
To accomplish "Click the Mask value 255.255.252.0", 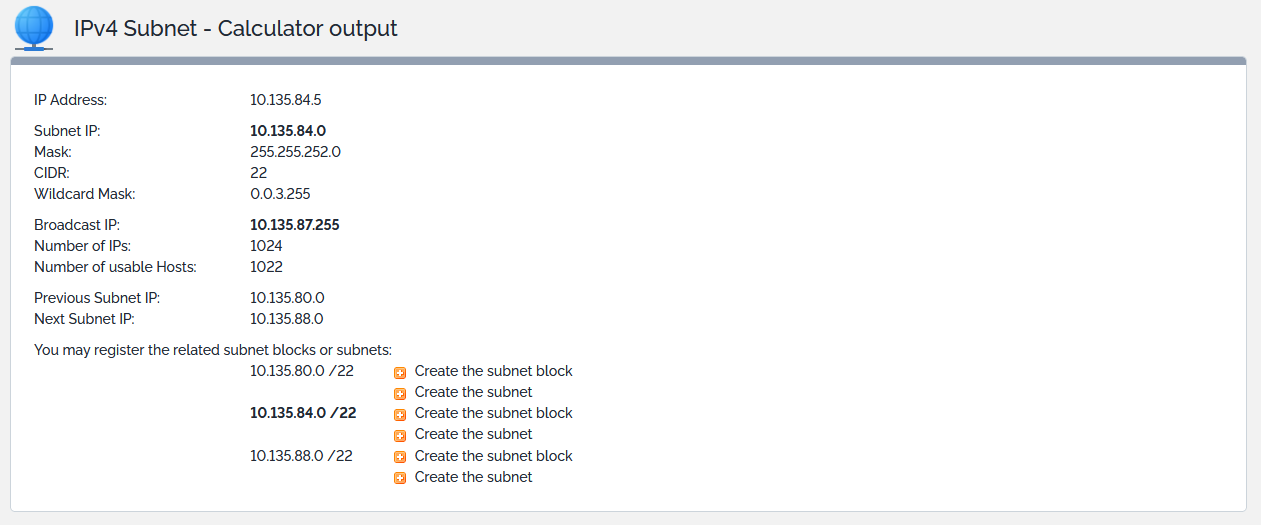I will click(295, 152).
